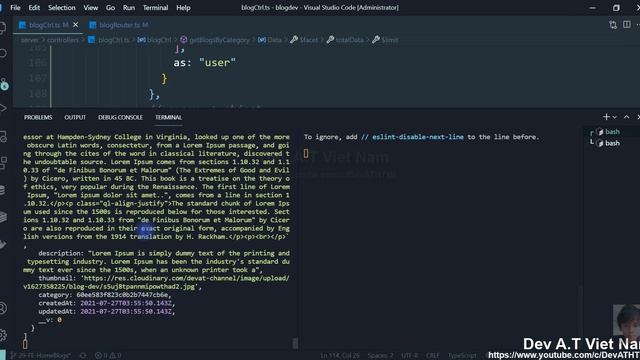Open the Accounts icon in activity bar

pyautogui.click(x=3, y=308)
